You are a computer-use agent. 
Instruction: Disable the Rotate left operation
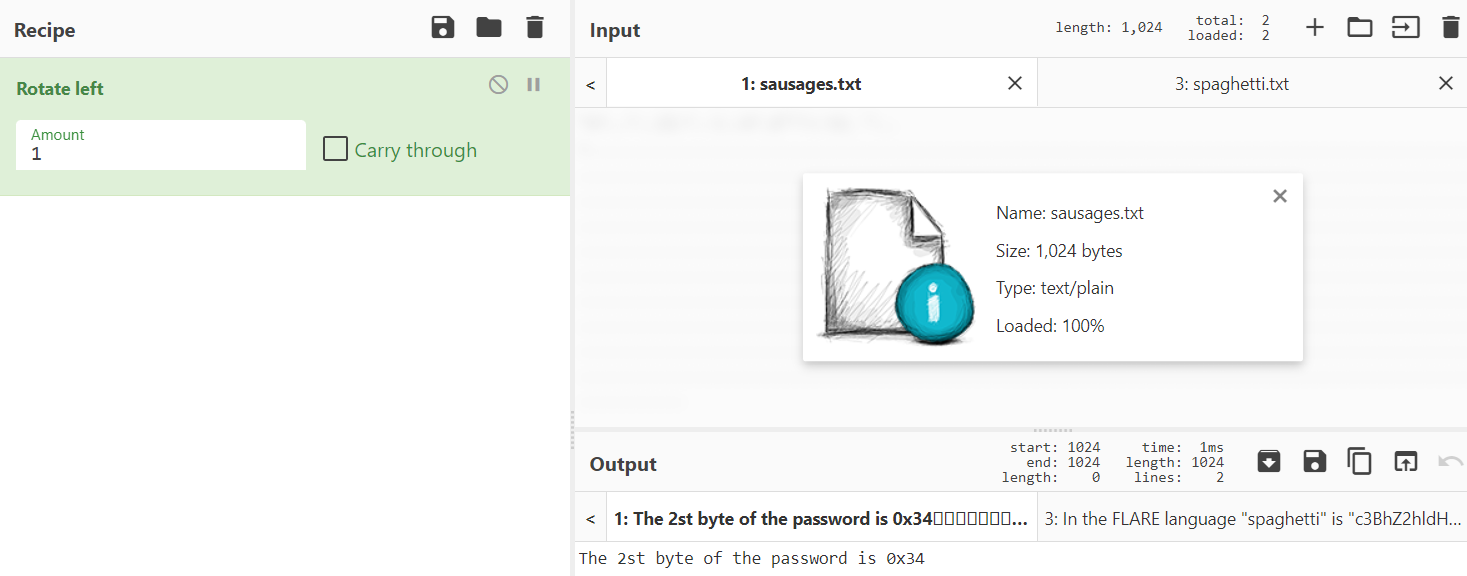coord(498,85)
